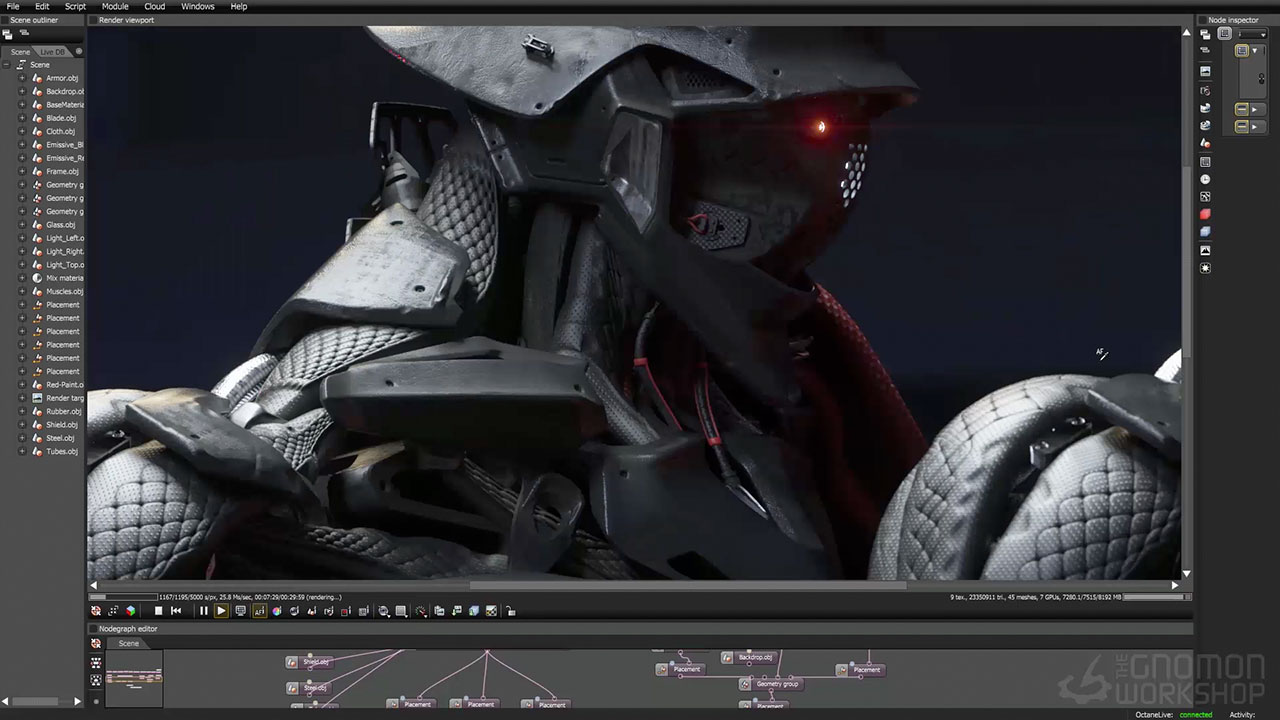Open the magnifier zoom tool in toolbar
1280x720 pixels.
pyautogui.click(x=383, y=611)
